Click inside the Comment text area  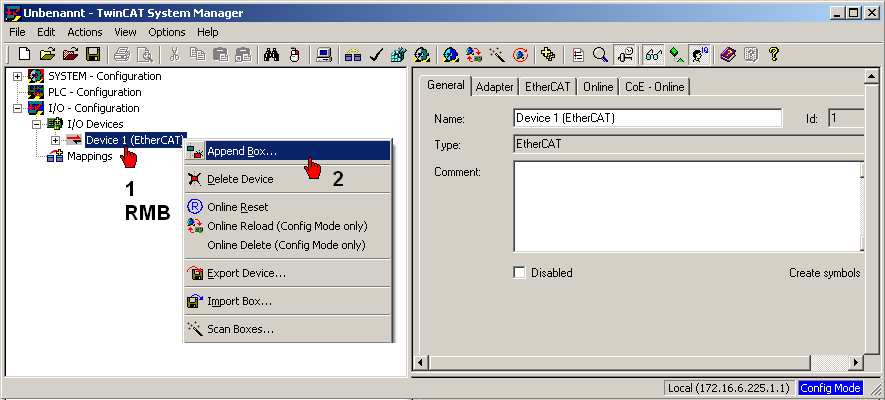(687, 206)
